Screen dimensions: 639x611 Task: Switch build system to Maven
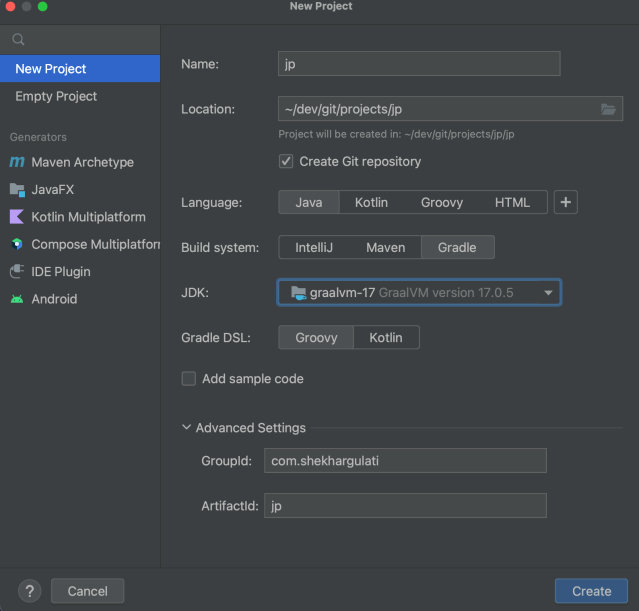(x=385, y=247)
